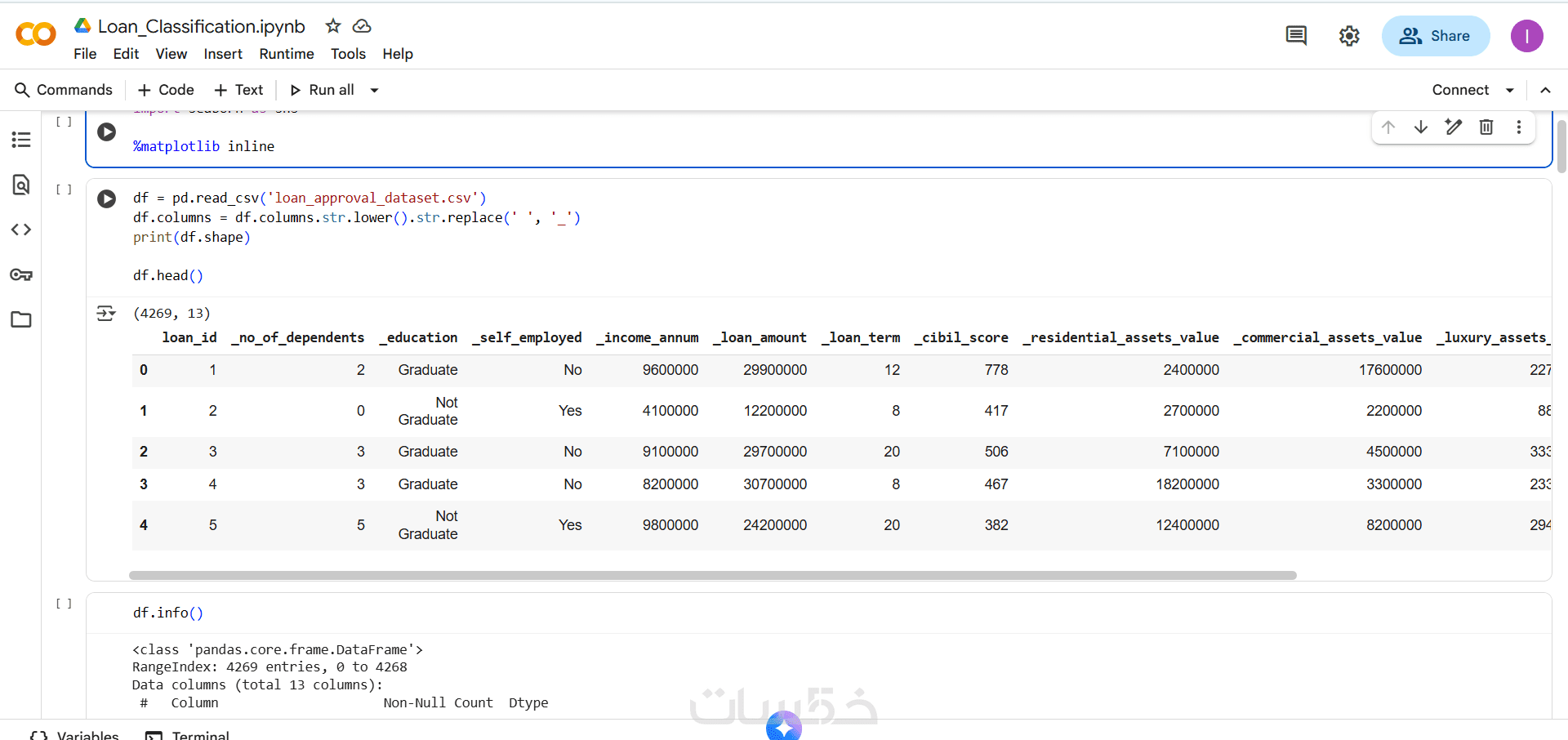Click the _commercial_assets_value column header

pyautogui.click(x=1328, y=337)
